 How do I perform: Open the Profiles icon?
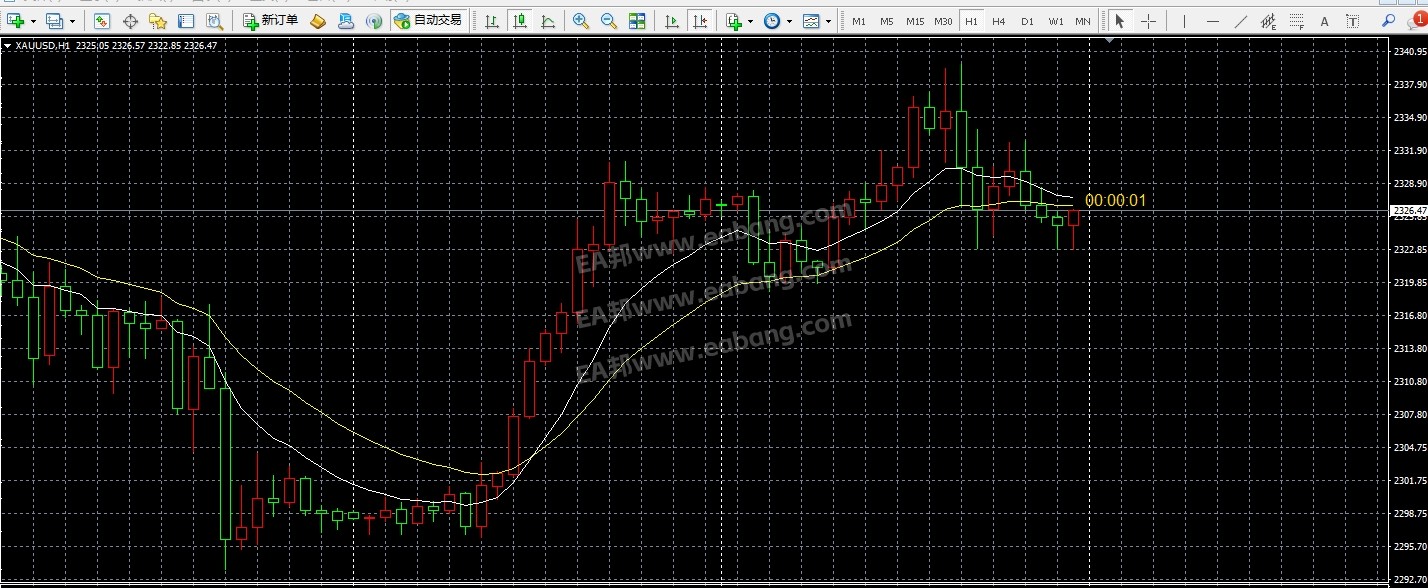(54, 21)
